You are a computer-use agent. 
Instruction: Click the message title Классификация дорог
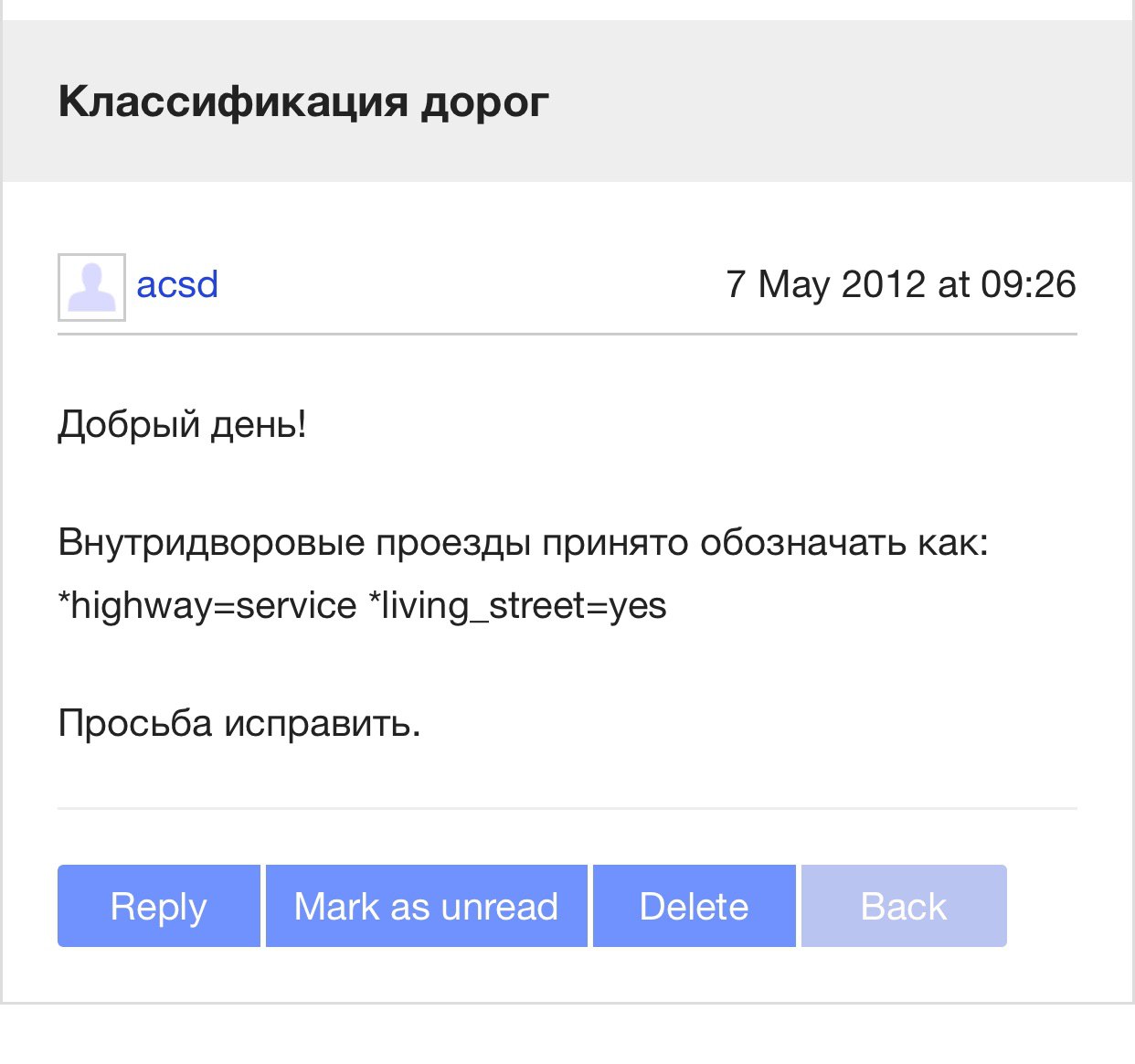coord(303,101)
